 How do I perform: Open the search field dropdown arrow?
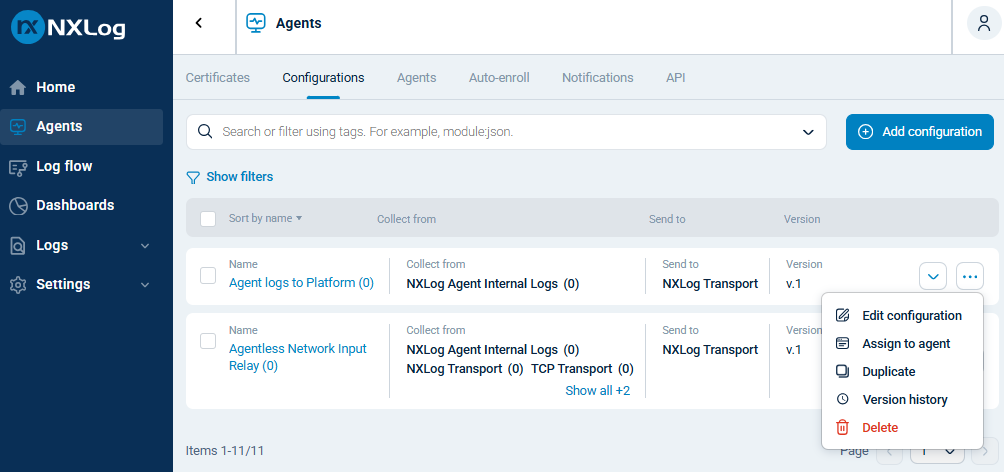pos(808,132)
